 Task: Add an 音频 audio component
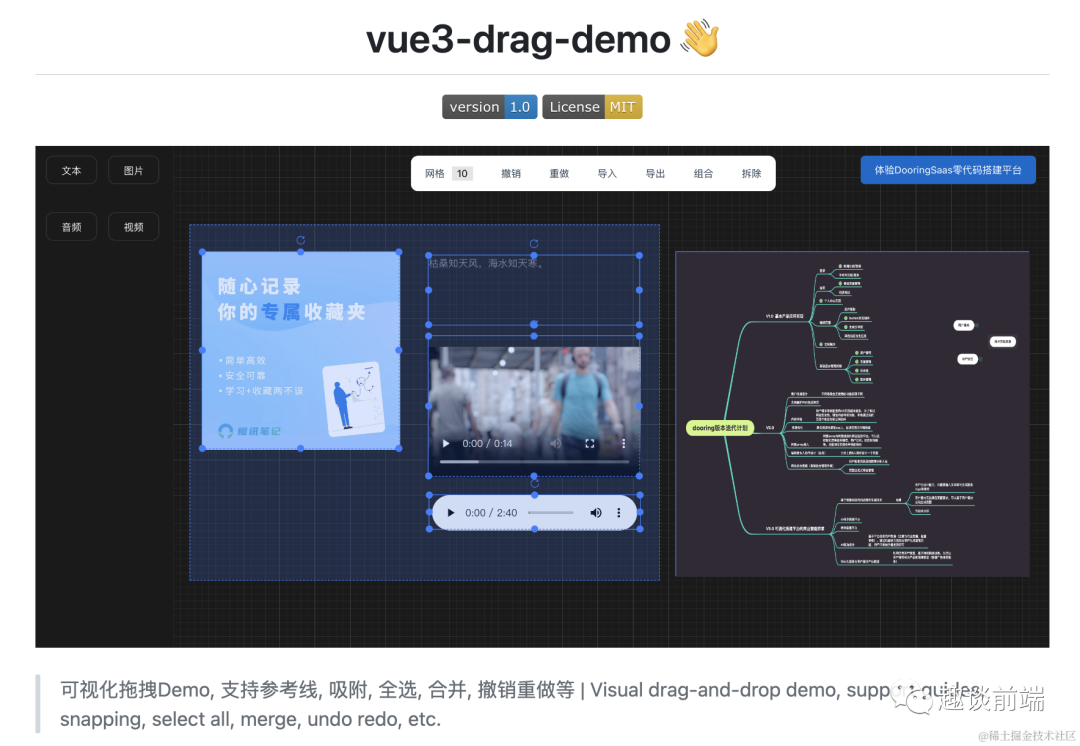tap(72, 227)
